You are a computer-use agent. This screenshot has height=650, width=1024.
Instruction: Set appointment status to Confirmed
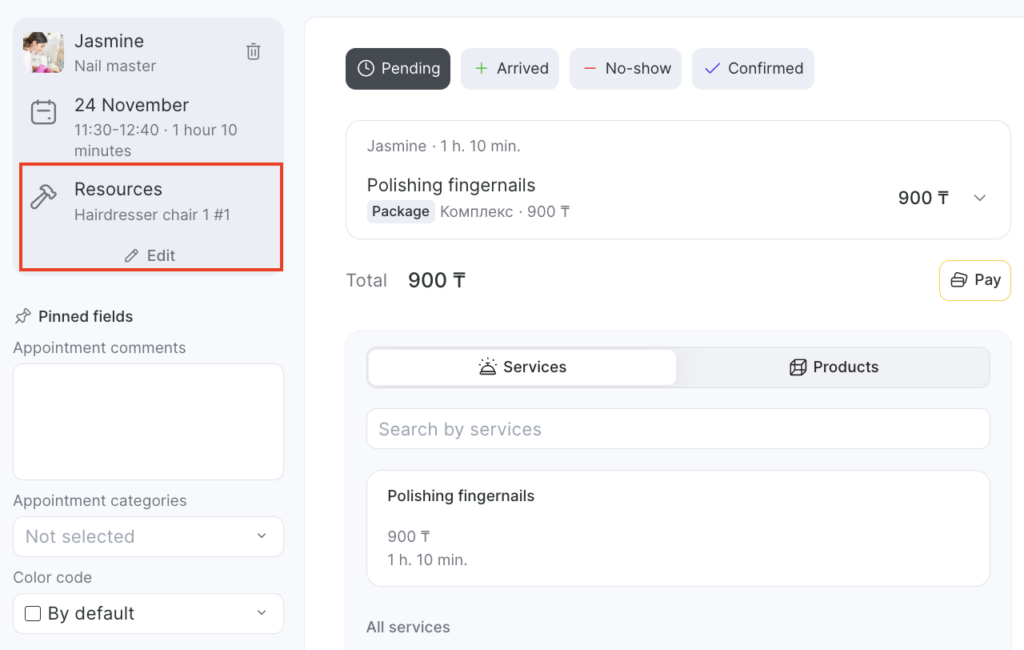coord(753,69)
